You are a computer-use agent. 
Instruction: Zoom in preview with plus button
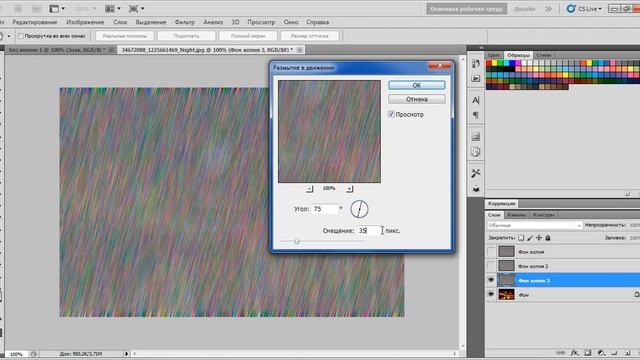[349, 189]
